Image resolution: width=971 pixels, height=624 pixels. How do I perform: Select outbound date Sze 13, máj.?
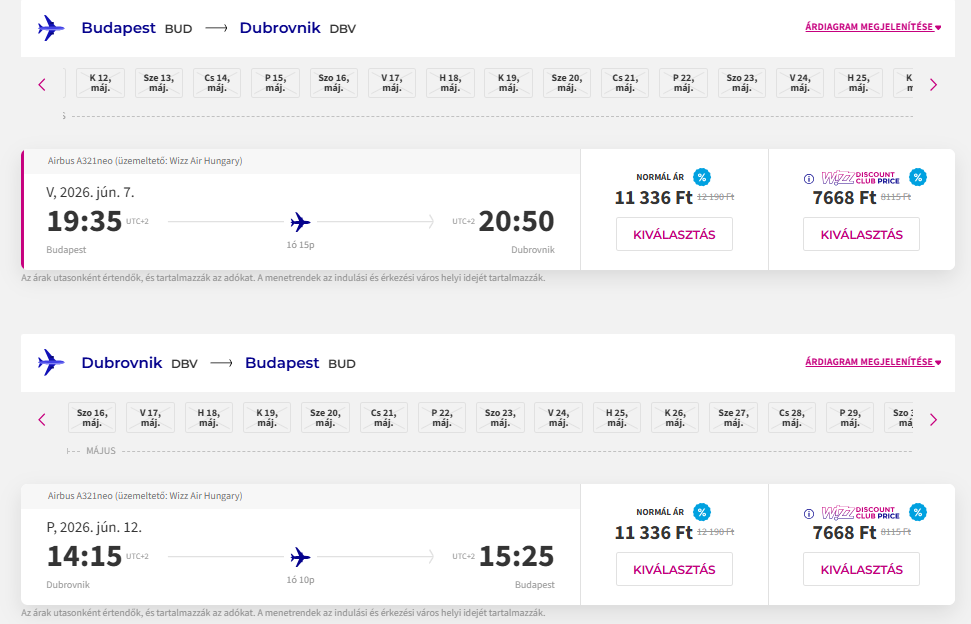159,83
